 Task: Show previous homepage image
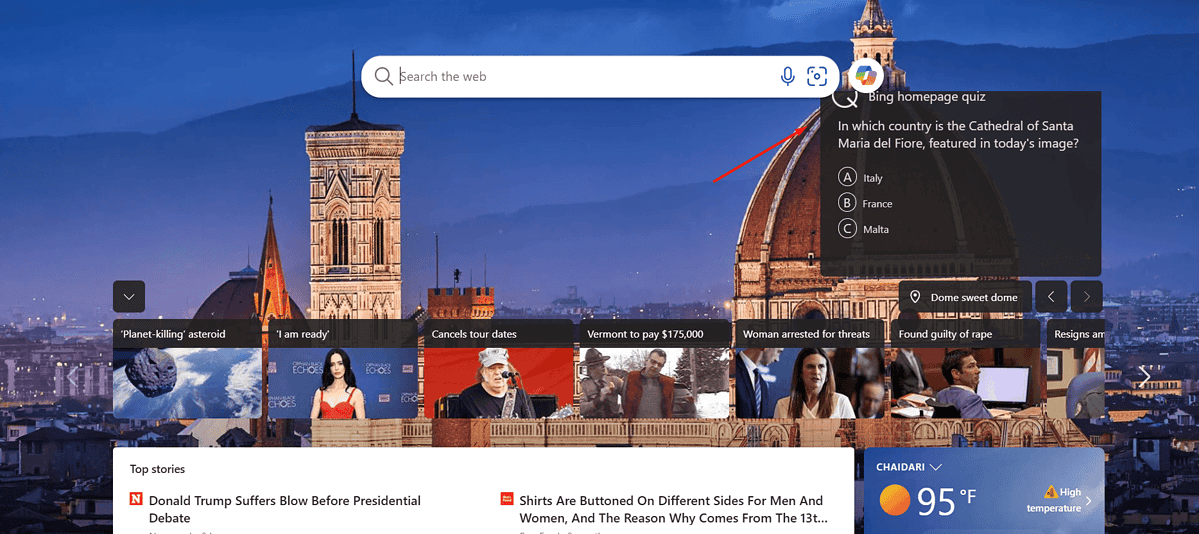(1051, 296)
